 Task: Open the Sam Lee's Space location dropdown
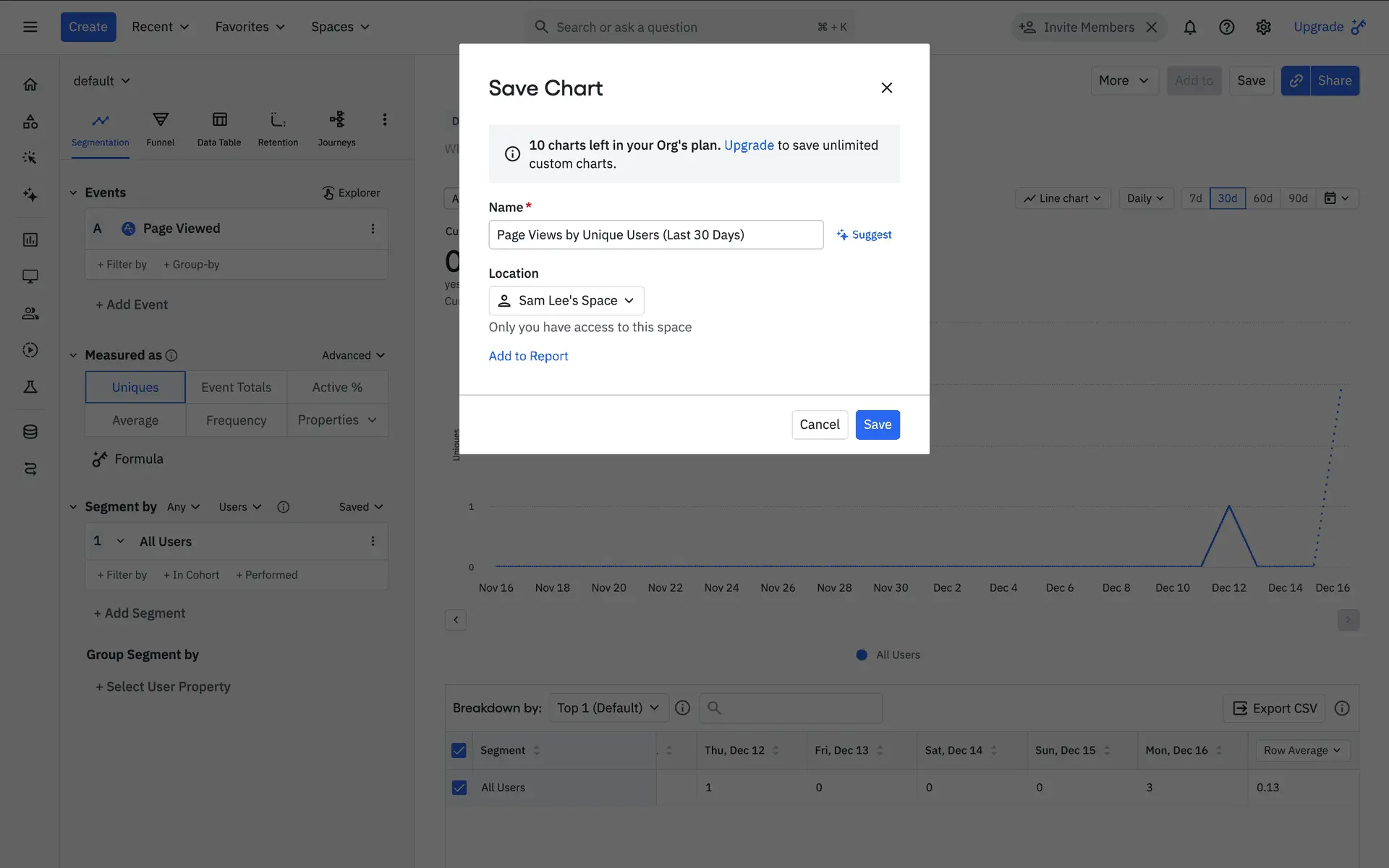(x=566, y=300)
